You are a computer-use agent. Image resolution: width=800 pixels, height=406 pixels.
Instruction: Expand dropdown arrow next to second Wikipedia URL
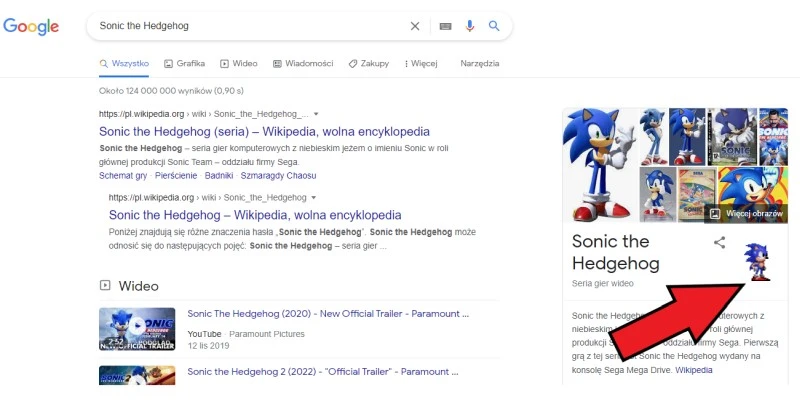pos(314,197)
